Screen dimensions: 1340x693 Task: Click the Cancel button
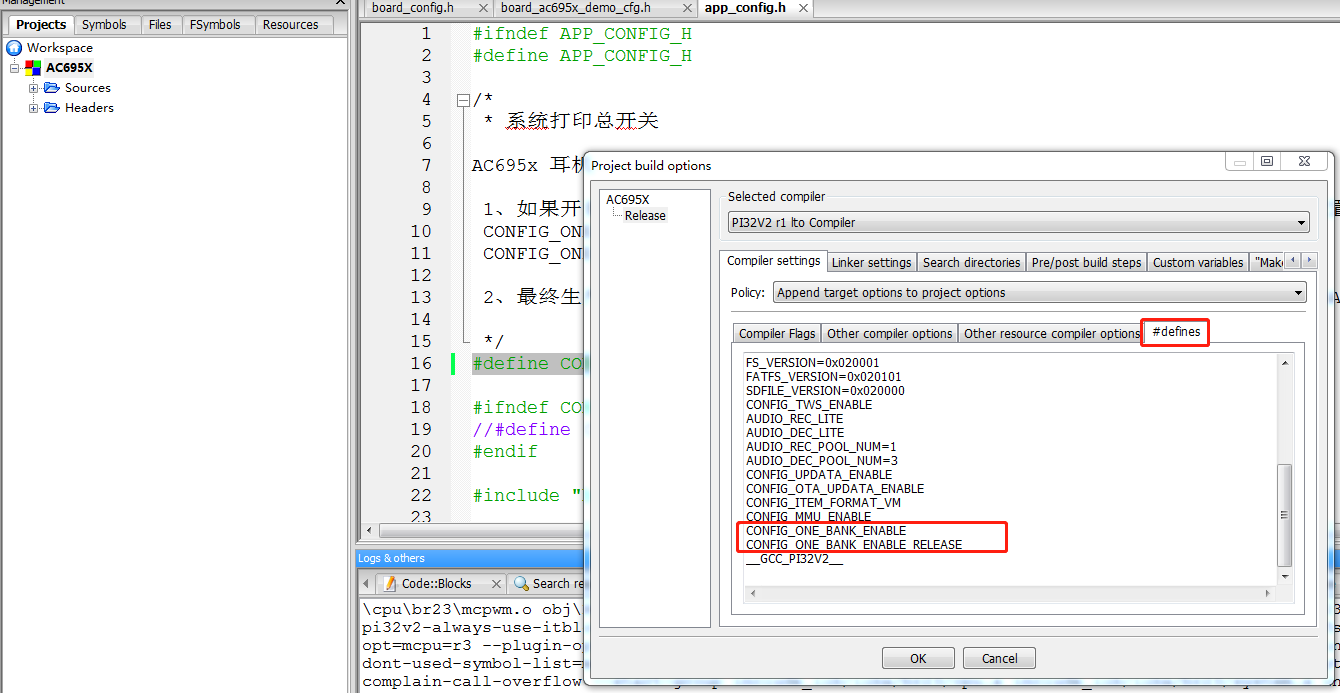click(x=999, y=658)
